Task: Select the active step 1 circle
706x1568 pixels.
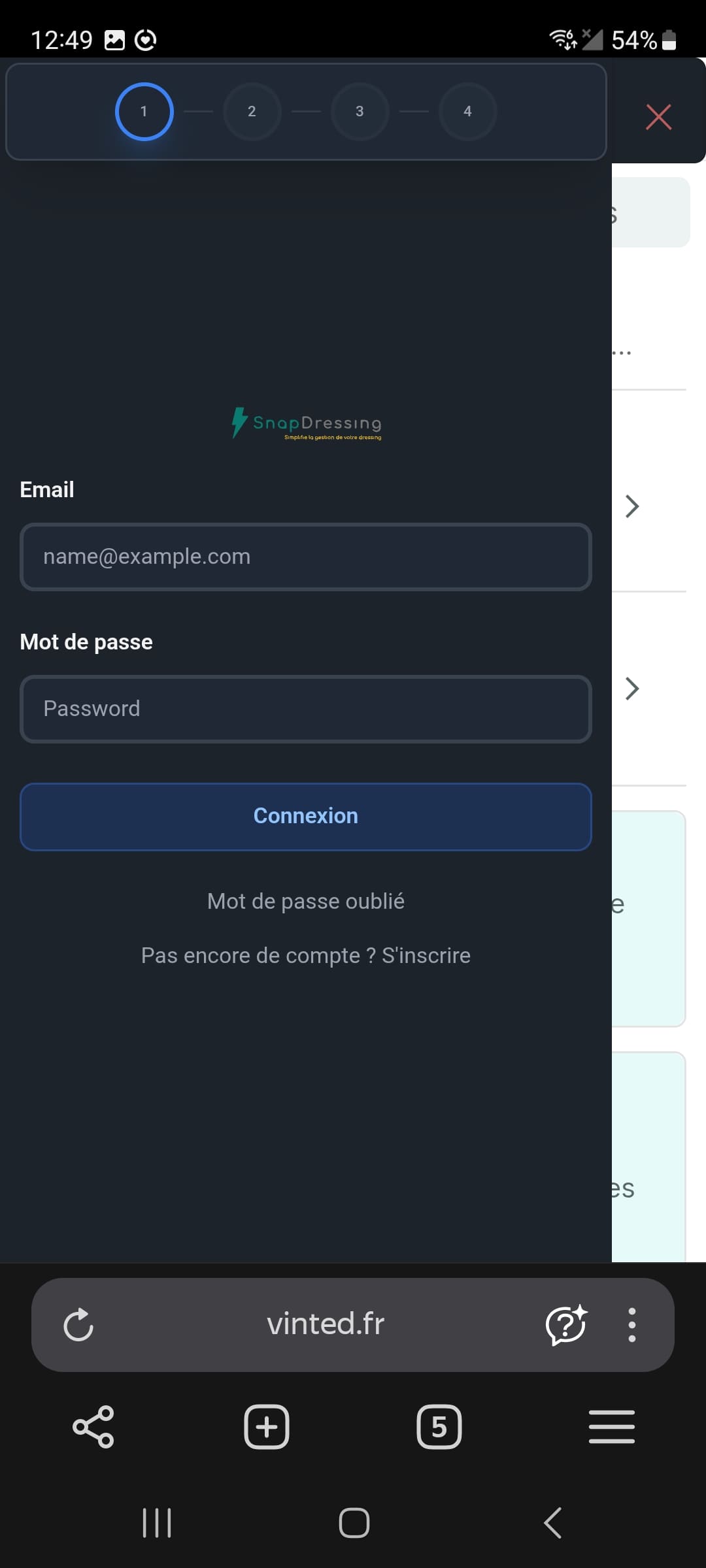Action: [144, 111]
